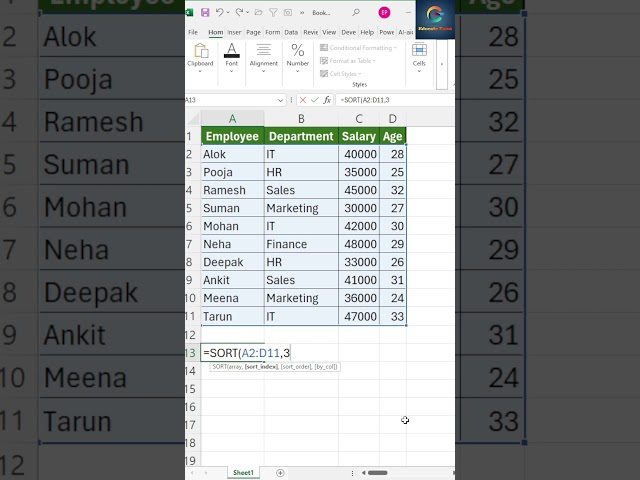This screenshot has width=640, height=480.
Task: Click the Employee header cell
Action: (x=232, y=136)
